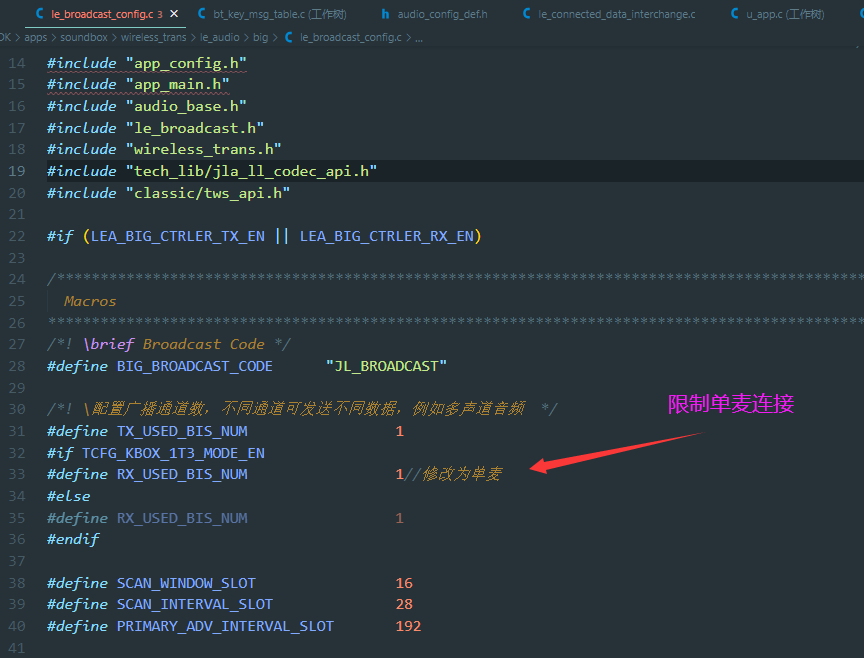Viewport: 864px width, 658px height.
Task: Open the le_audio breadcrumb segment
Action: point(219,37)
